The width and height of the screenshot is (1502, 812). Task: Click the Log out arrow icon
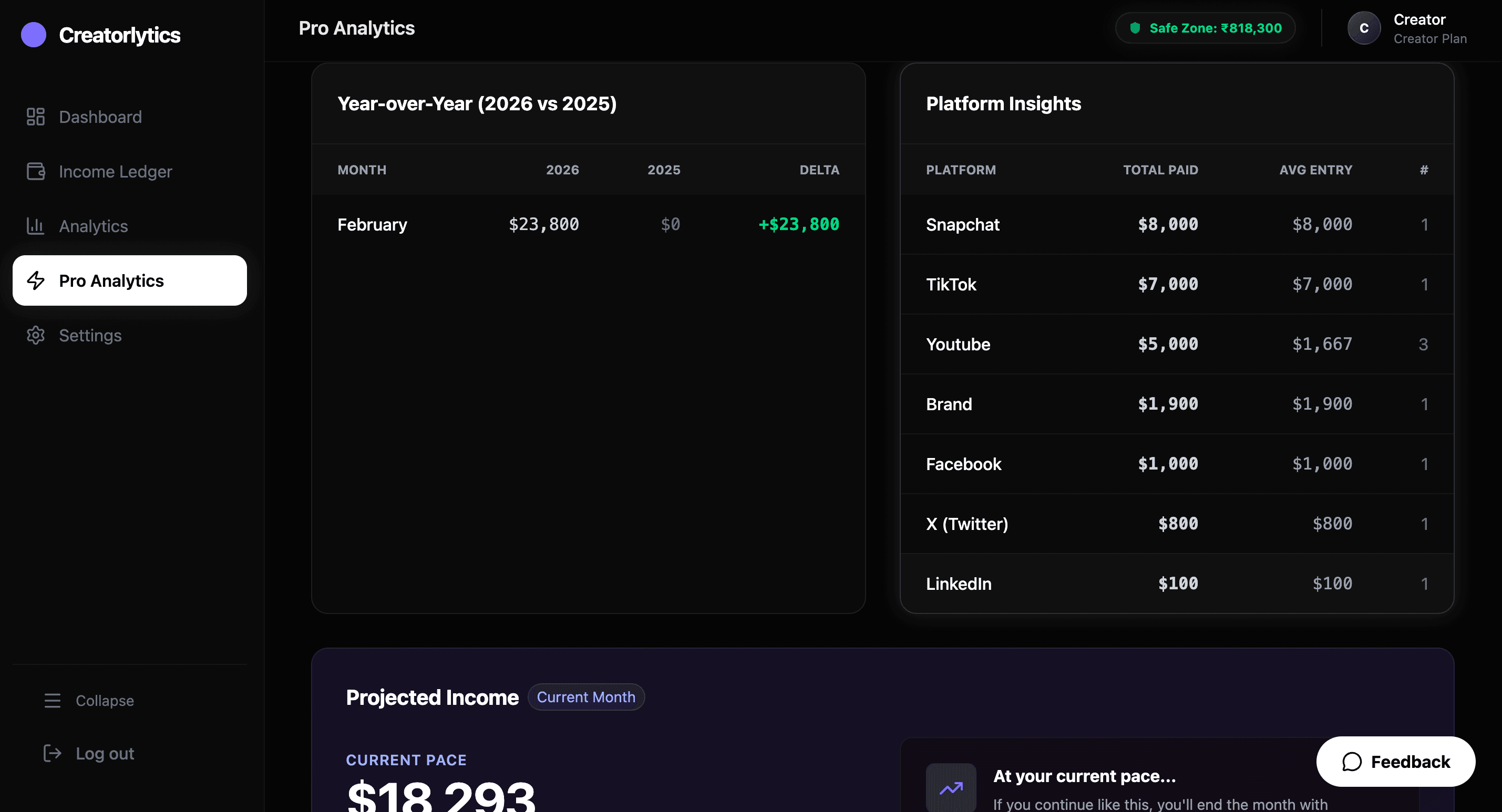53,753
